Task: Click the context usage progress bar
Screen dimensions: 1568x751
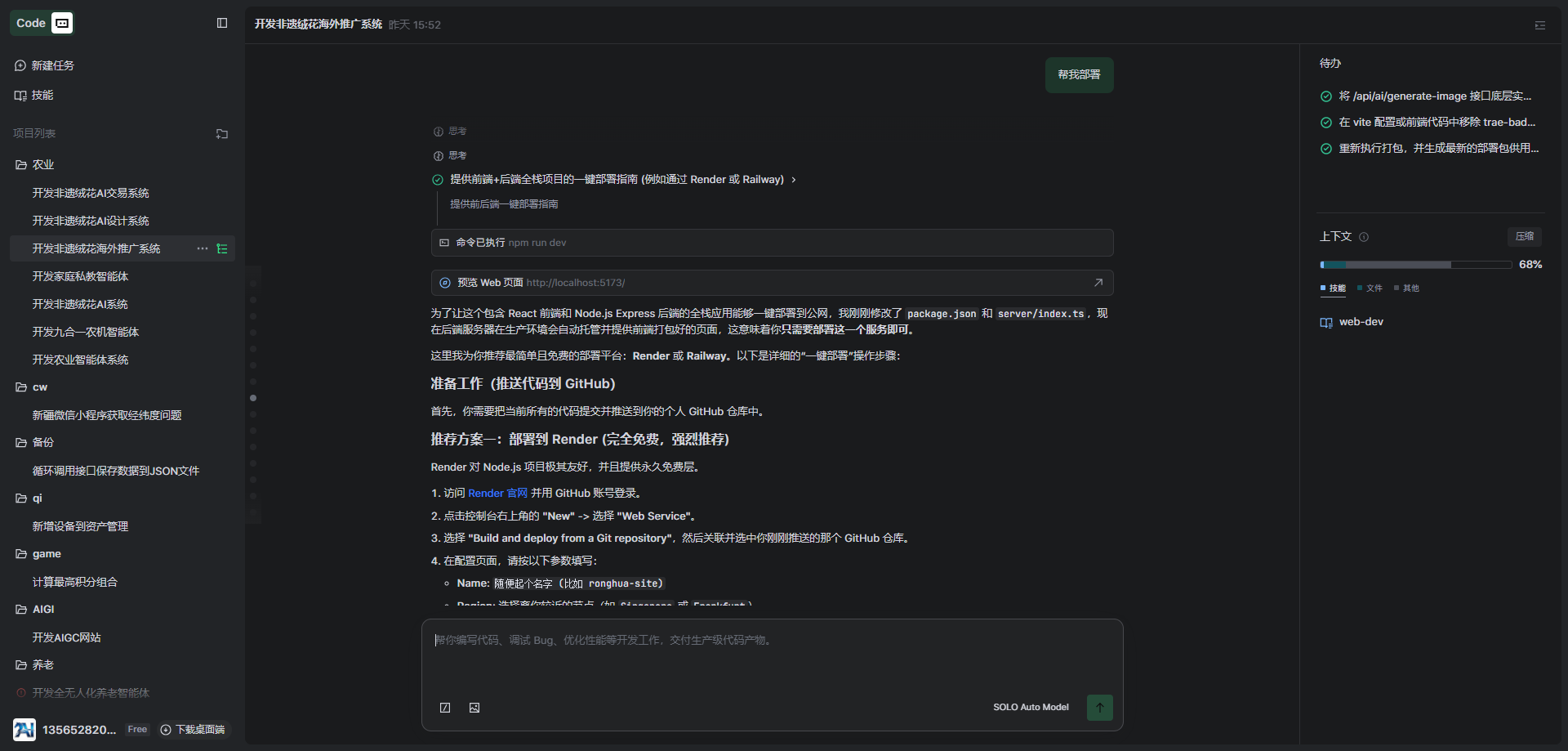Action: click(1415, 265)
